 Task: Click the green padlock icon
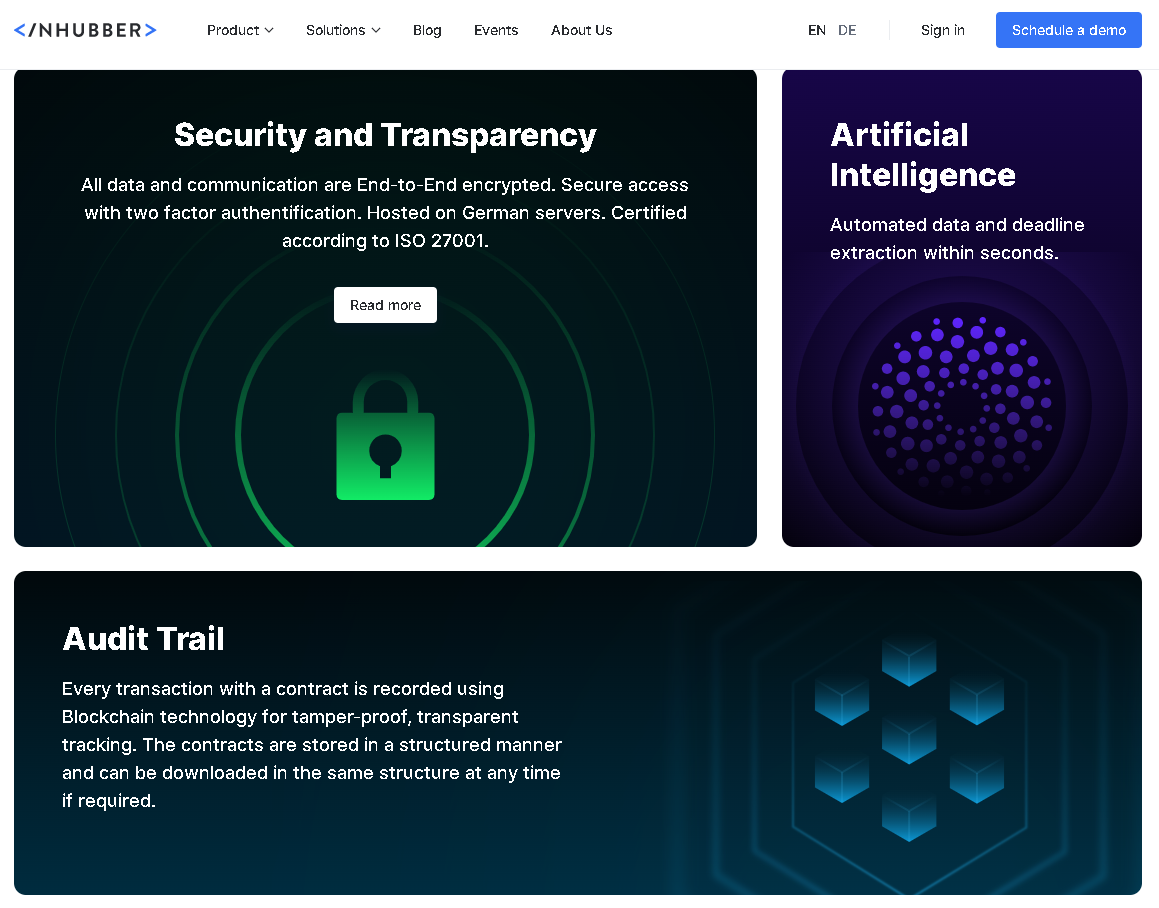[x=385, y=436]
